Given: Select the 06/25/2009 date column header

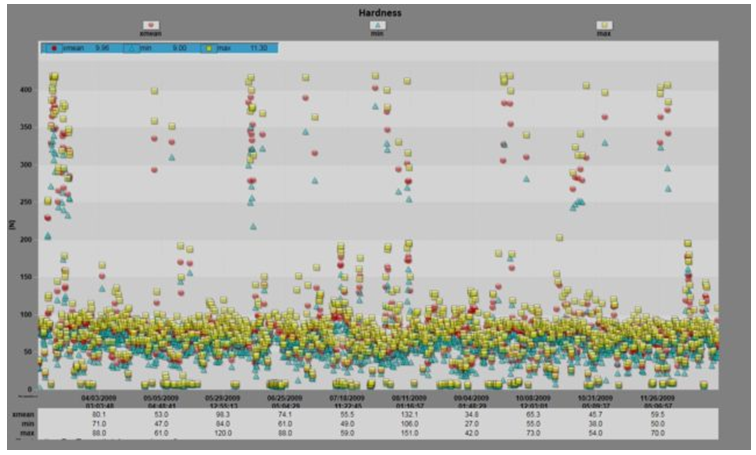Looking at the screenshot, I should coord(285,399).
